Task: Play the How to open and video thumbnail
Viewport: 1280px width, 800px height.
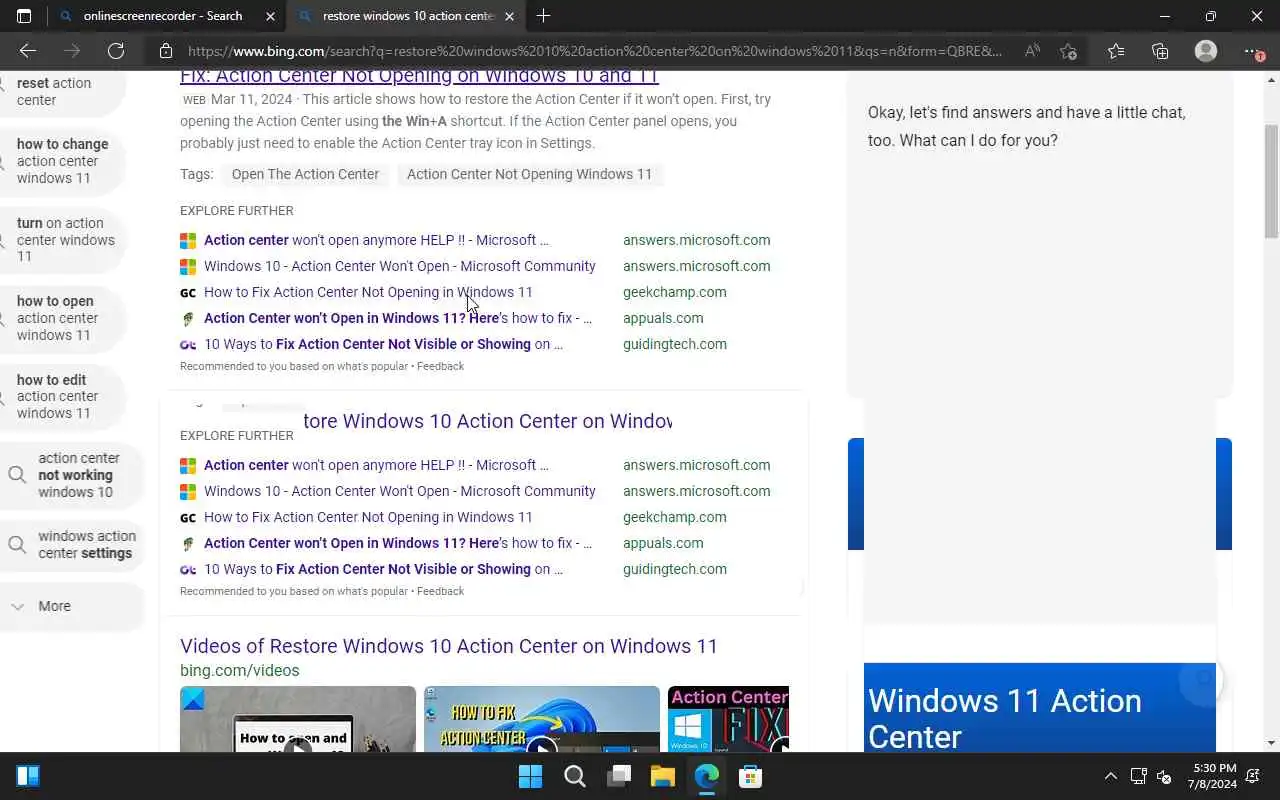Action: pyautogui.click(x=298, y=719)
